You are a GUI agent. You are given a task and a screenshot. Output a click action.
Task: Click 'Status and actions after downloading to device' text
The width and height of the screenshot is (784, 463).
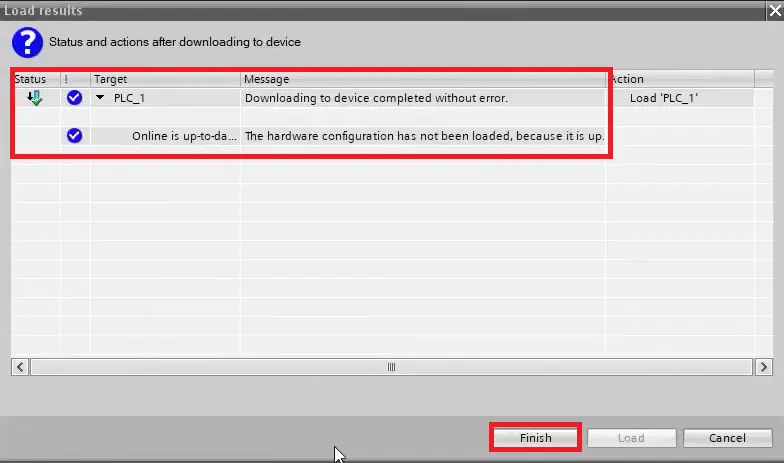click(x=174, y=42)
